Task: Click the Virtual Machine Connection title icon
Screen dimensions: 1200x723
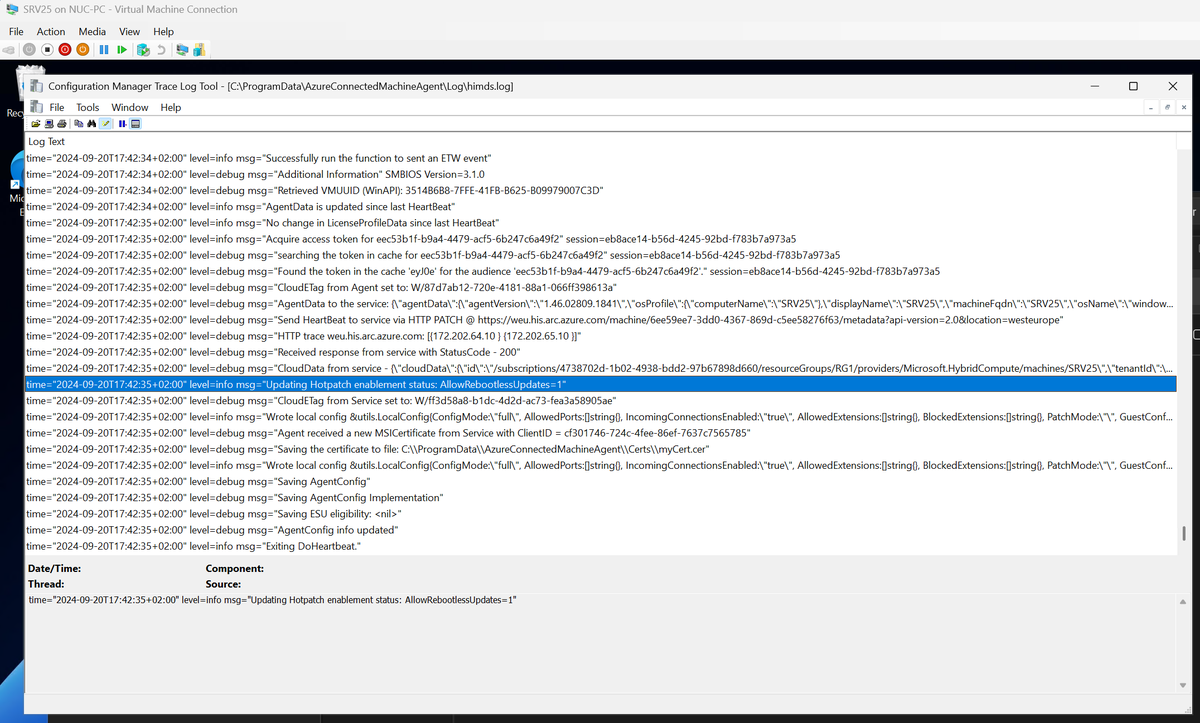Action: [11, 9]
